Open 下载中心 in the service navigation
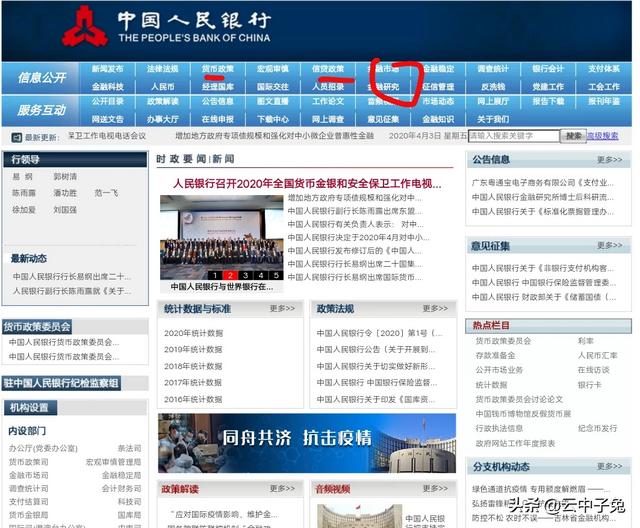The height and width of the screenshot is (528, 640). (x=273, y=119)
